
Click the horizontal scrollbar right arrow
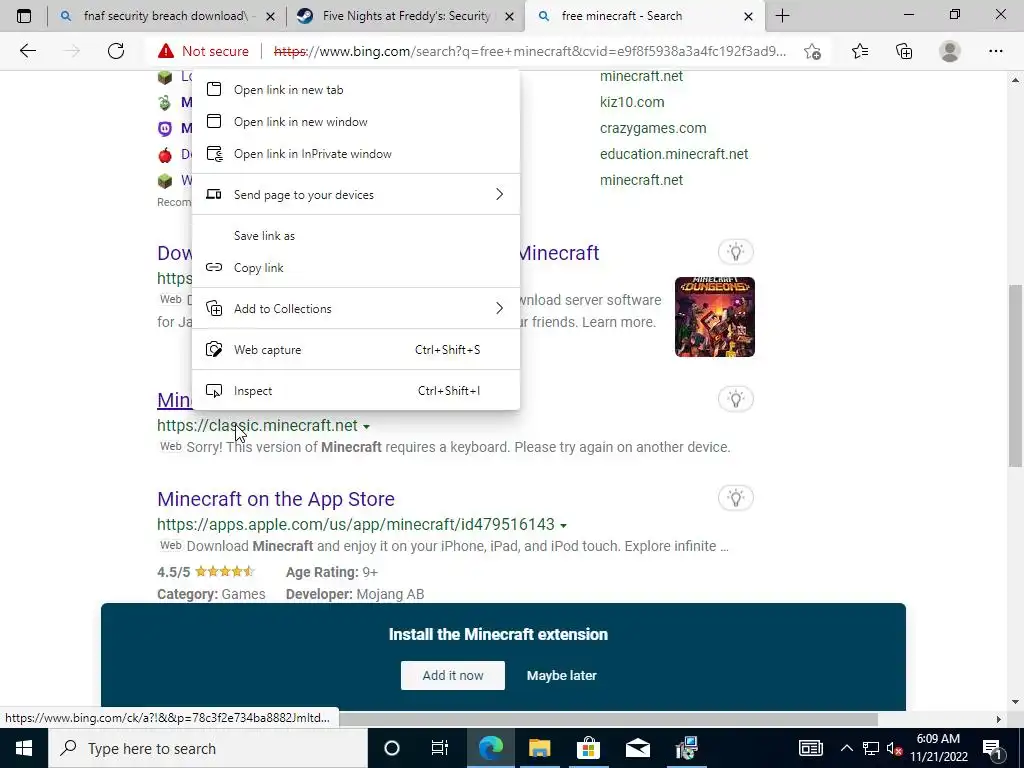pos(999,719)
